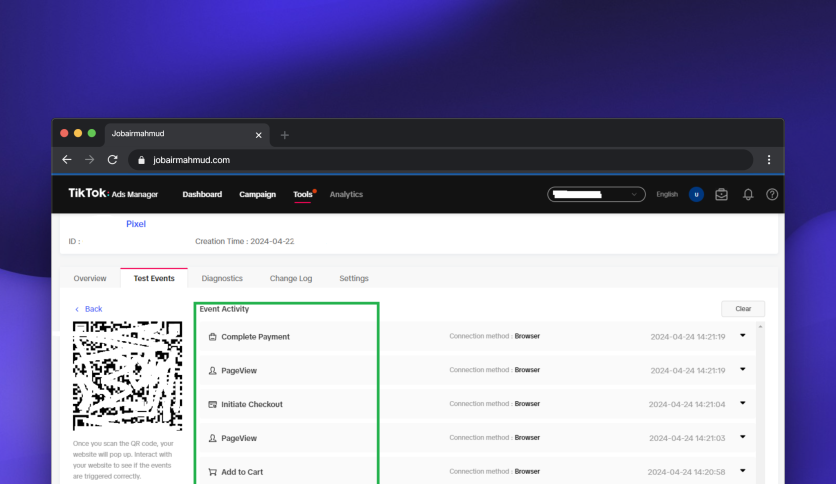Viewport: 836px width, 484px height.
Task: Click Creation Time 2024-04-22 text
Action: click(x=245, y=241)
